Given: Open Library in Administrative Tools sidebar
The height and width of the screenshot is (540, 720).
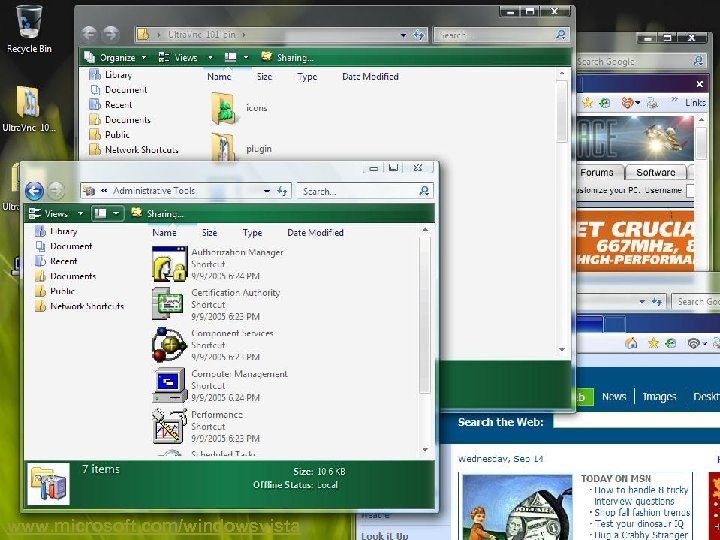Looking at the screenshot, I should [x=56, y=231].
